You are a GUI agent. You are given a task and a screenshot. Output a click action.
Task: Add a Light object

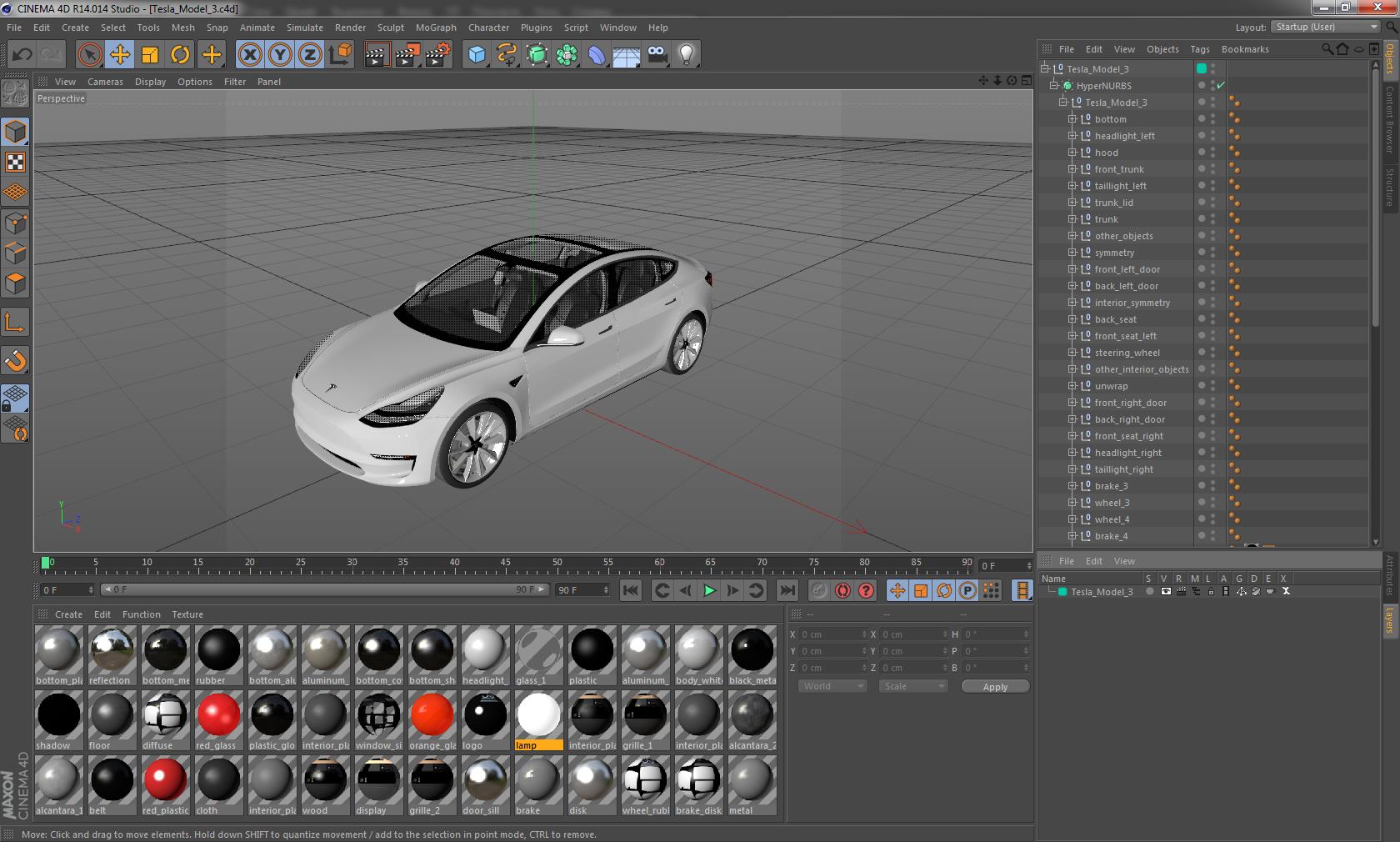point(687,55)
